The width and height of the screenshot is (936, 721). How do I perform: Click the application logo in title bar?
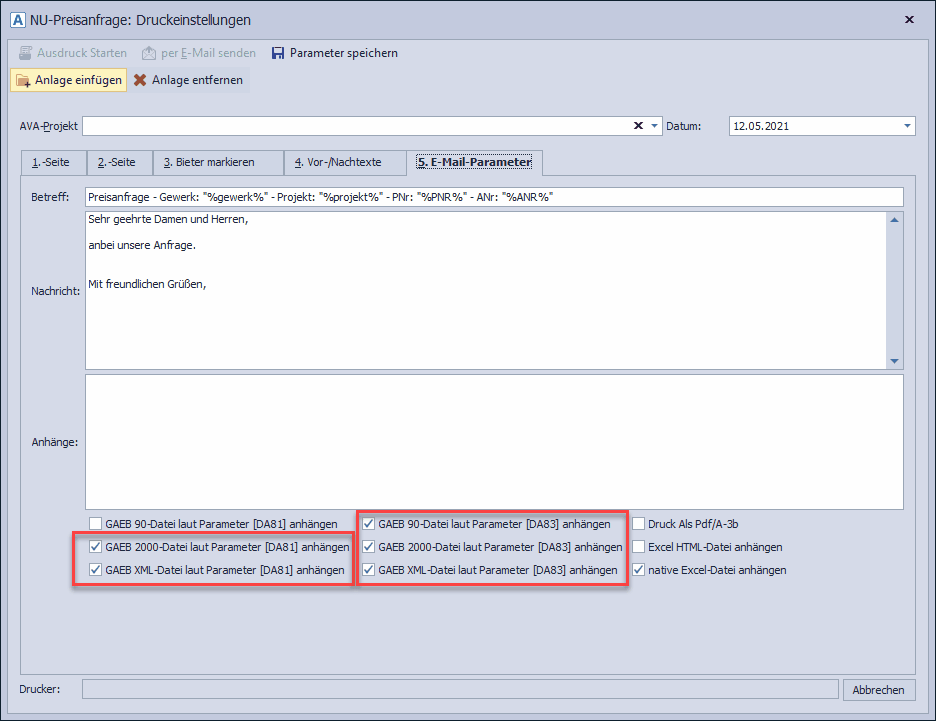click(x=17, y=19)
